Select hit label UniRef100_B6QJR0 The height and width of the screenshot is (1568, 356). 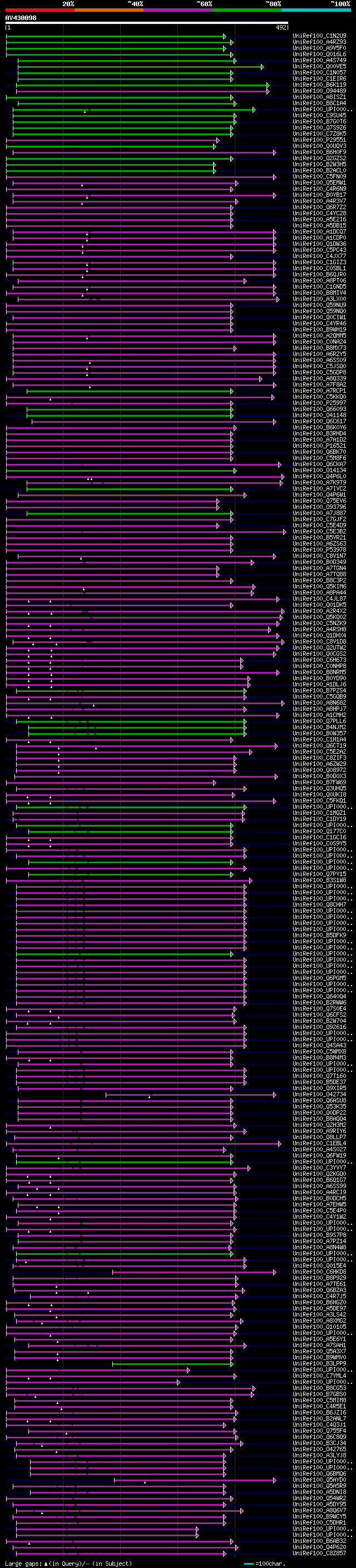[x=319, y=275]
